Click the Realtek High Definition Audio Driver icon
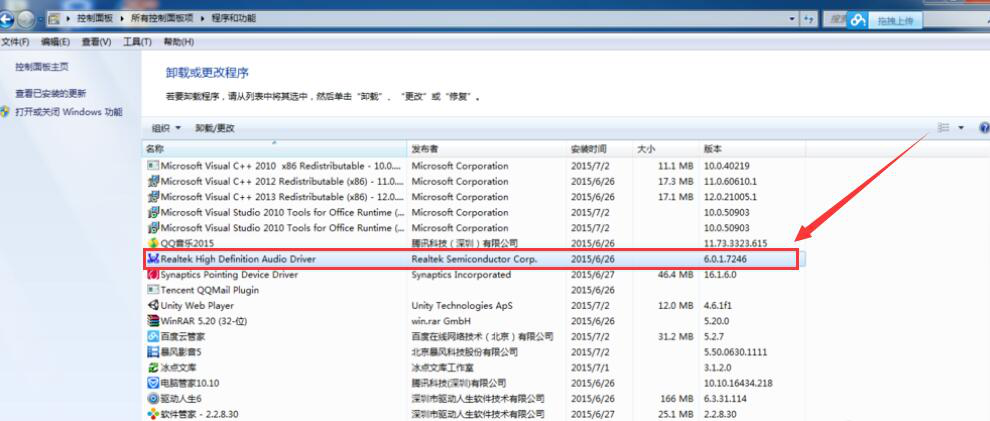Image resolution: width=990 pixels, height=421 pixels. coord(153,259)
